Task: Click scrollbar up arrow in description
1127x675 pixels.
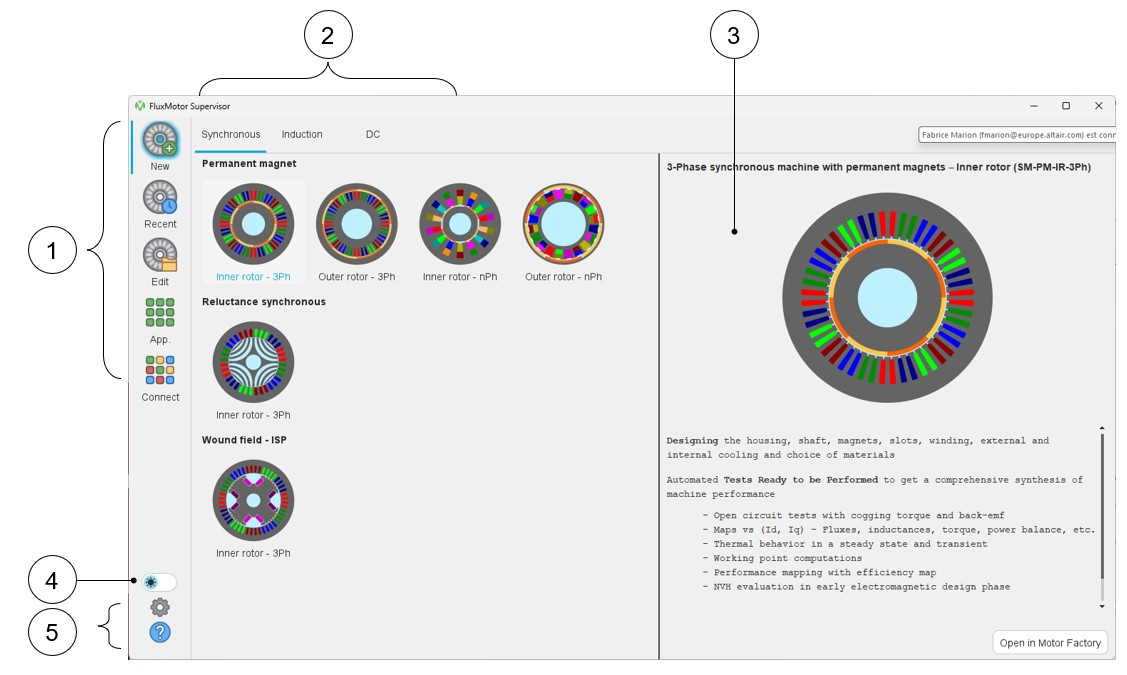Action: 1102,428
